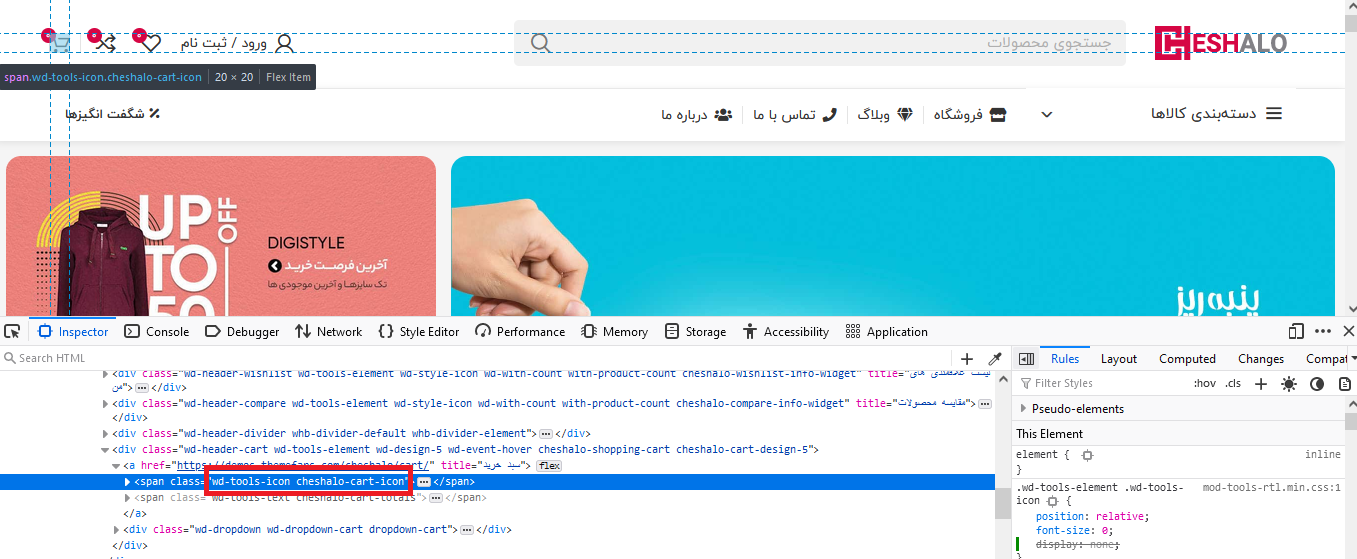This screenshot has width=1357, height=559.
Task: Click the Cheshalo logo
Action: 1220,43
